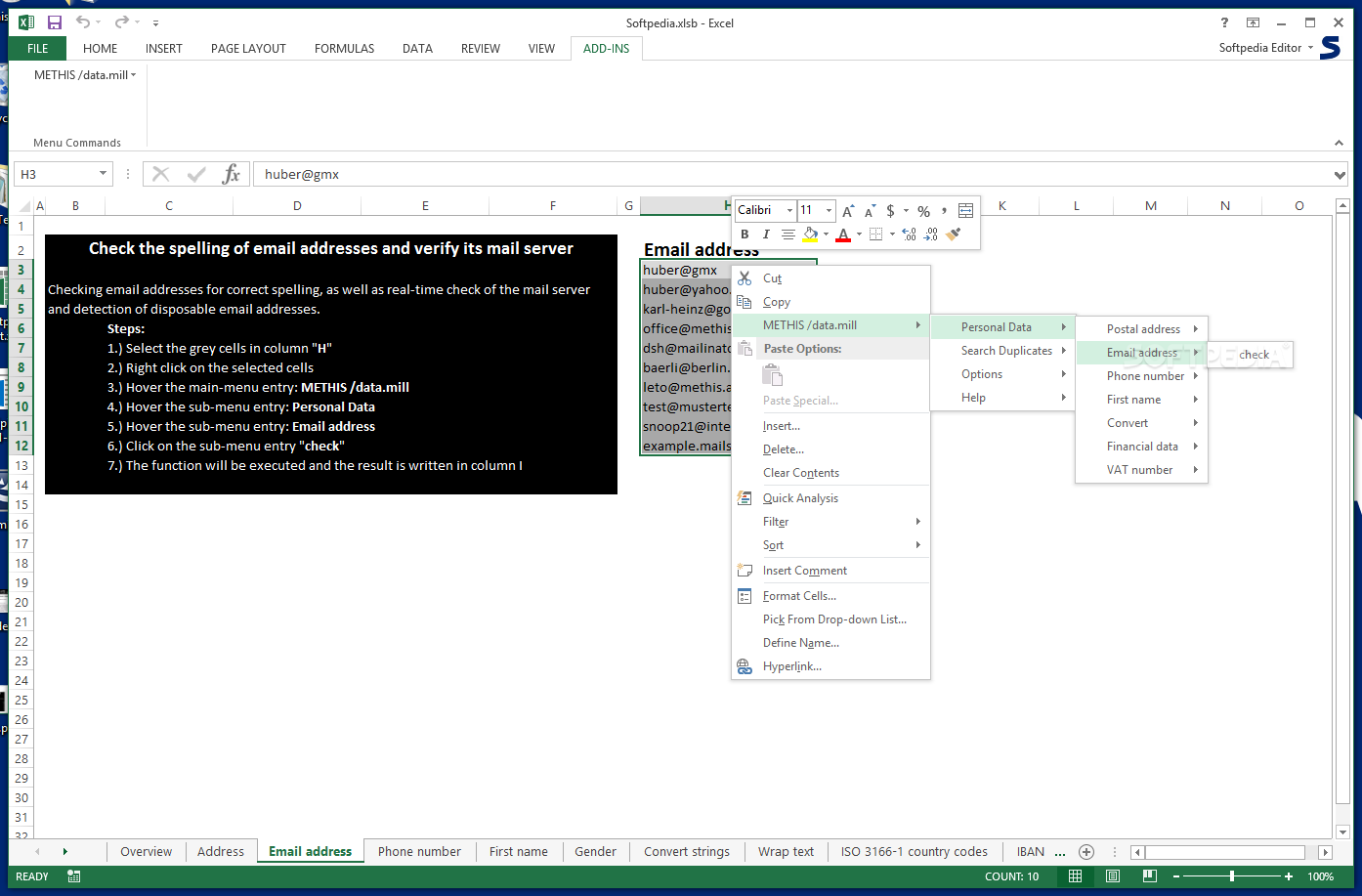Zoom out with the minus button
Screen dimensions: 1362x896
[x=1177, y=876]
